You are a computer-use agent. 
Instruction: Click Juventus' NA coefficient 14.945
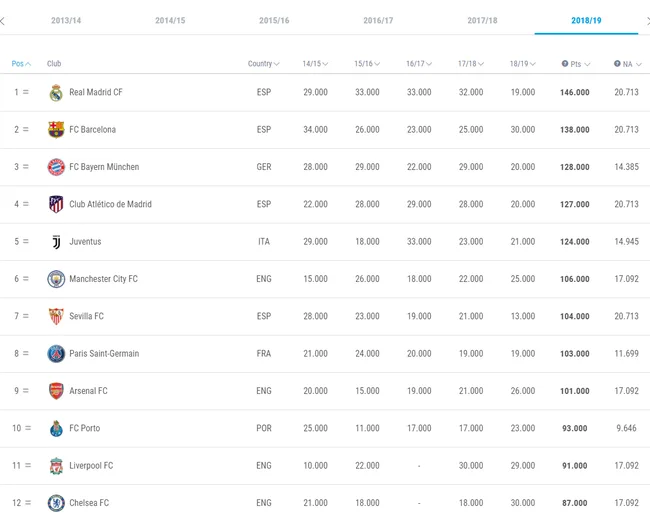626,242
